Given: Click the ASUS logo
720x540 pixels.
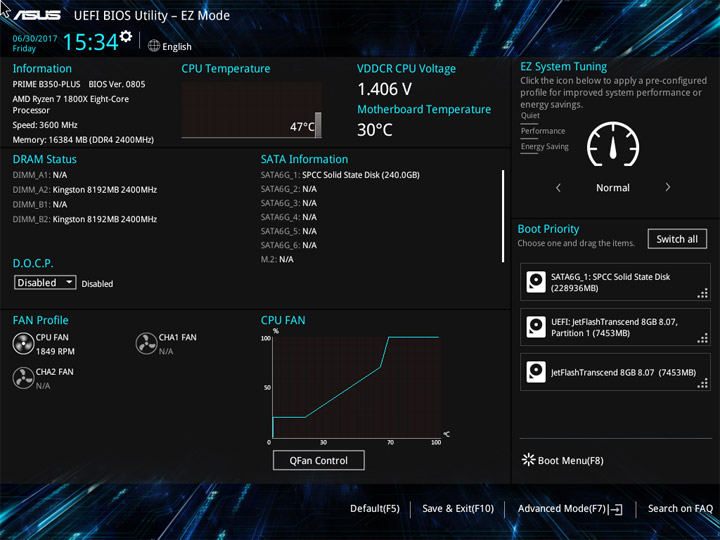Looking at the screenshot, I should [37, 15].
